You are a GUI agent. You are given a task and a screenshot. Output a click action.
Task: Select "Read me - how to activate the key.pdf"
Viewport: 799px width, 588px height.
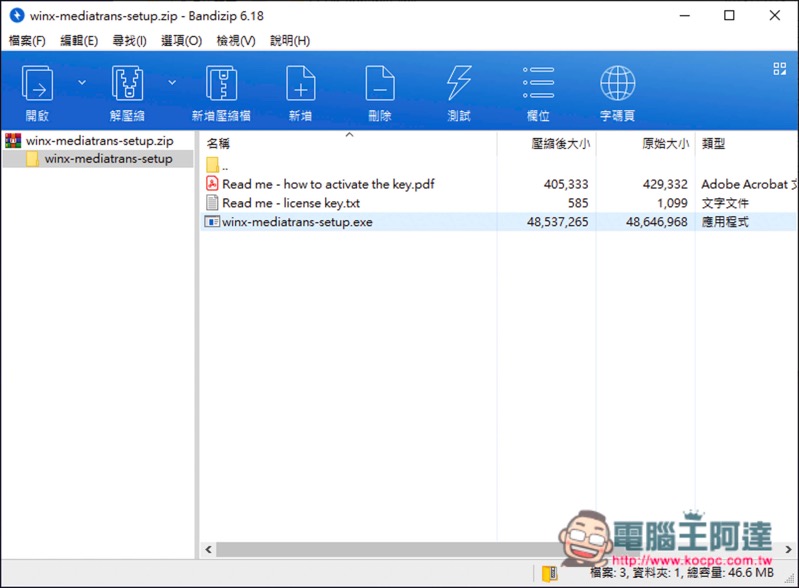point(328,184)
